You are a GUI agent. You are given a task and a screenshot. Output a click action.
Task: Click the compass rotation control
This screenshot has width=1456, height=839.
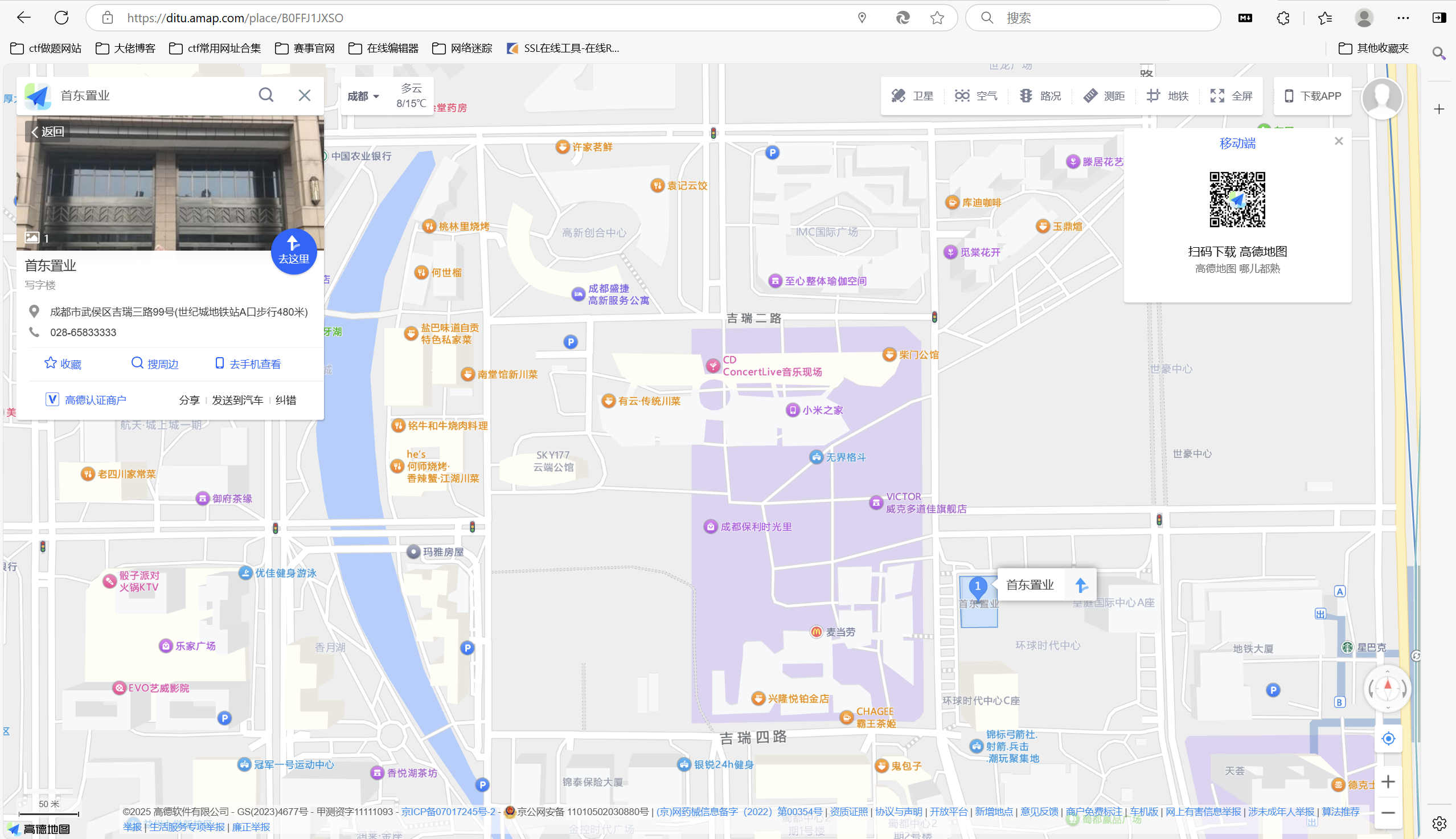click(1388, 689)
